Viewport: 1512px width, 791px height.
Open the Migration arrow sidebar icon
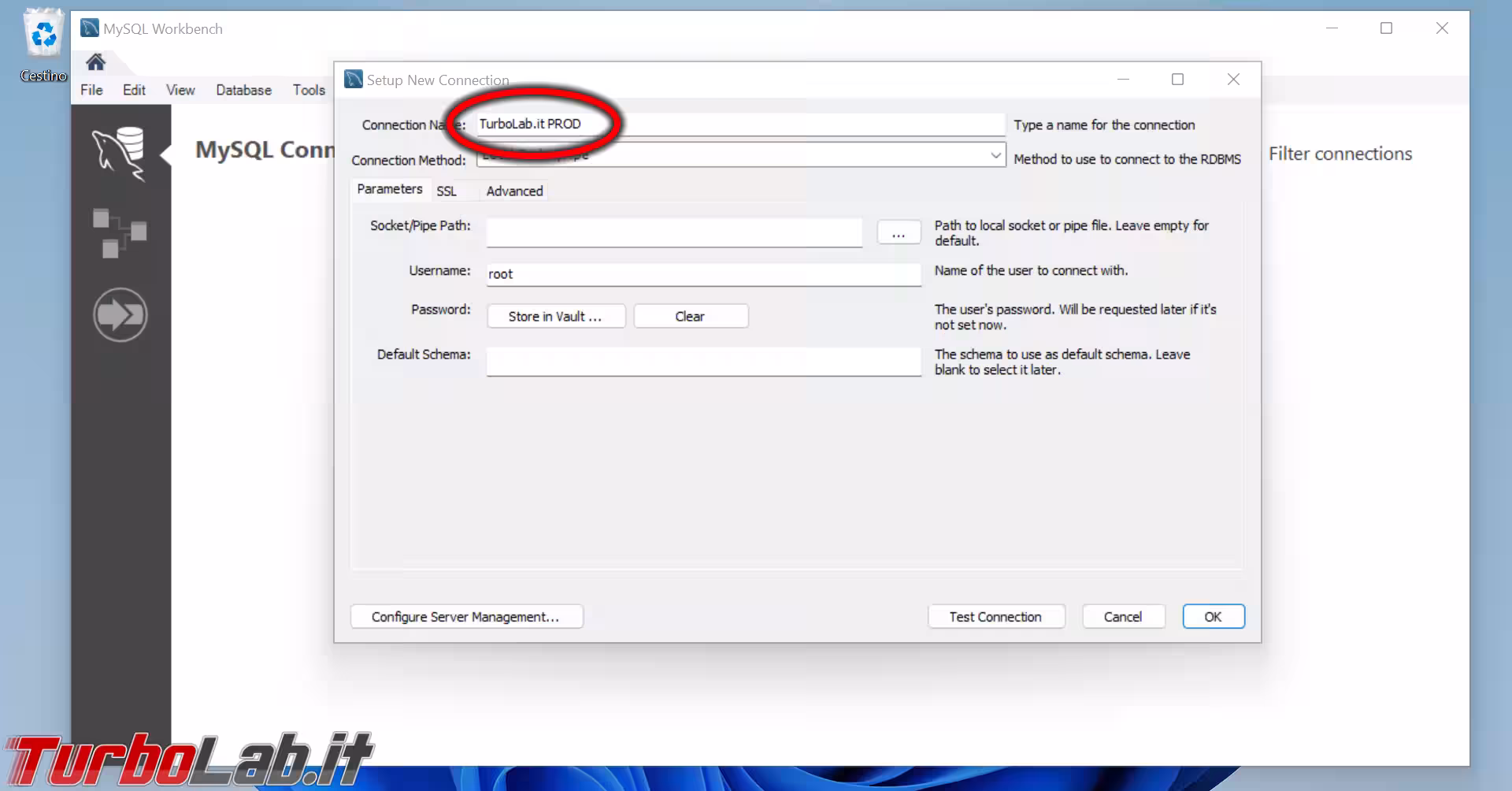(x=120, y=314)
